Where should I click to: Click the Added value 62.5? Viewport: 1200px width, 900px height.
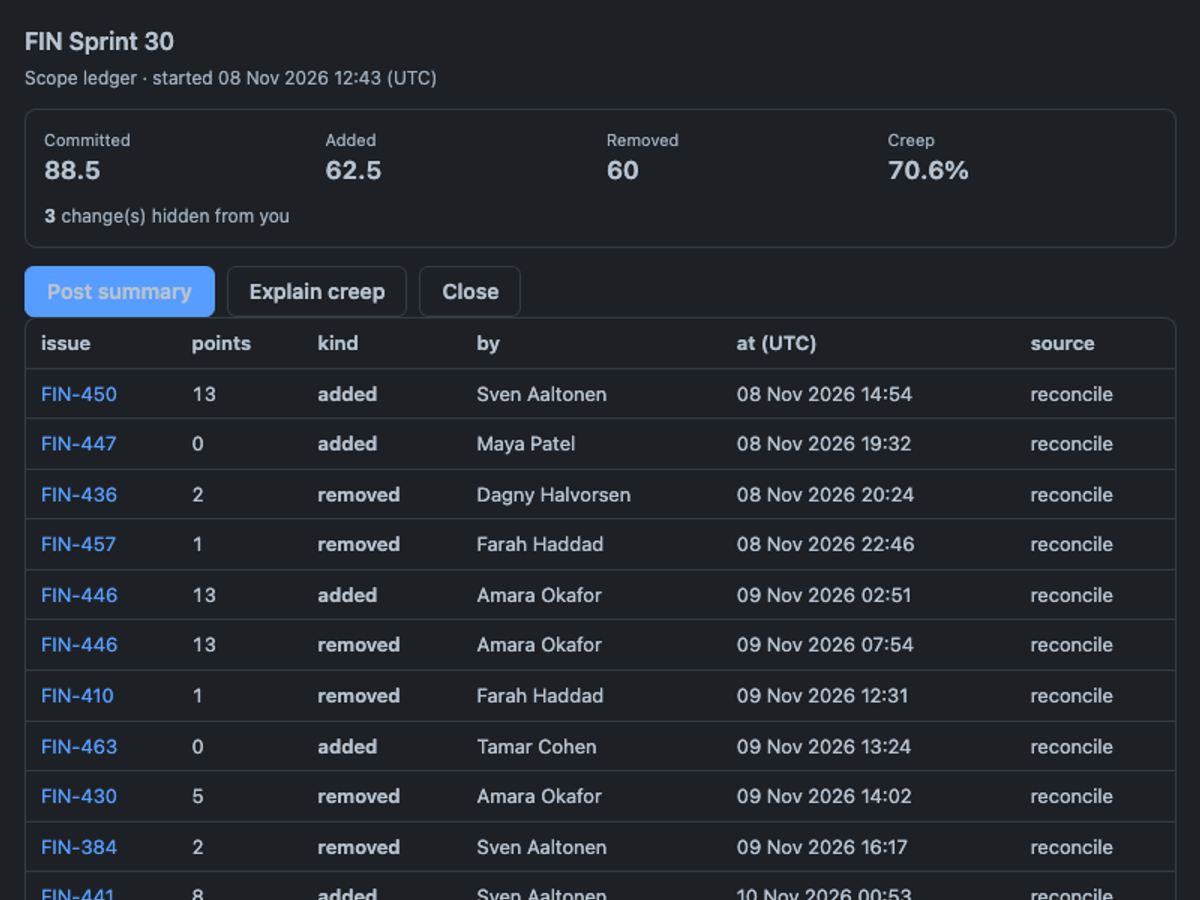point(353,170)
